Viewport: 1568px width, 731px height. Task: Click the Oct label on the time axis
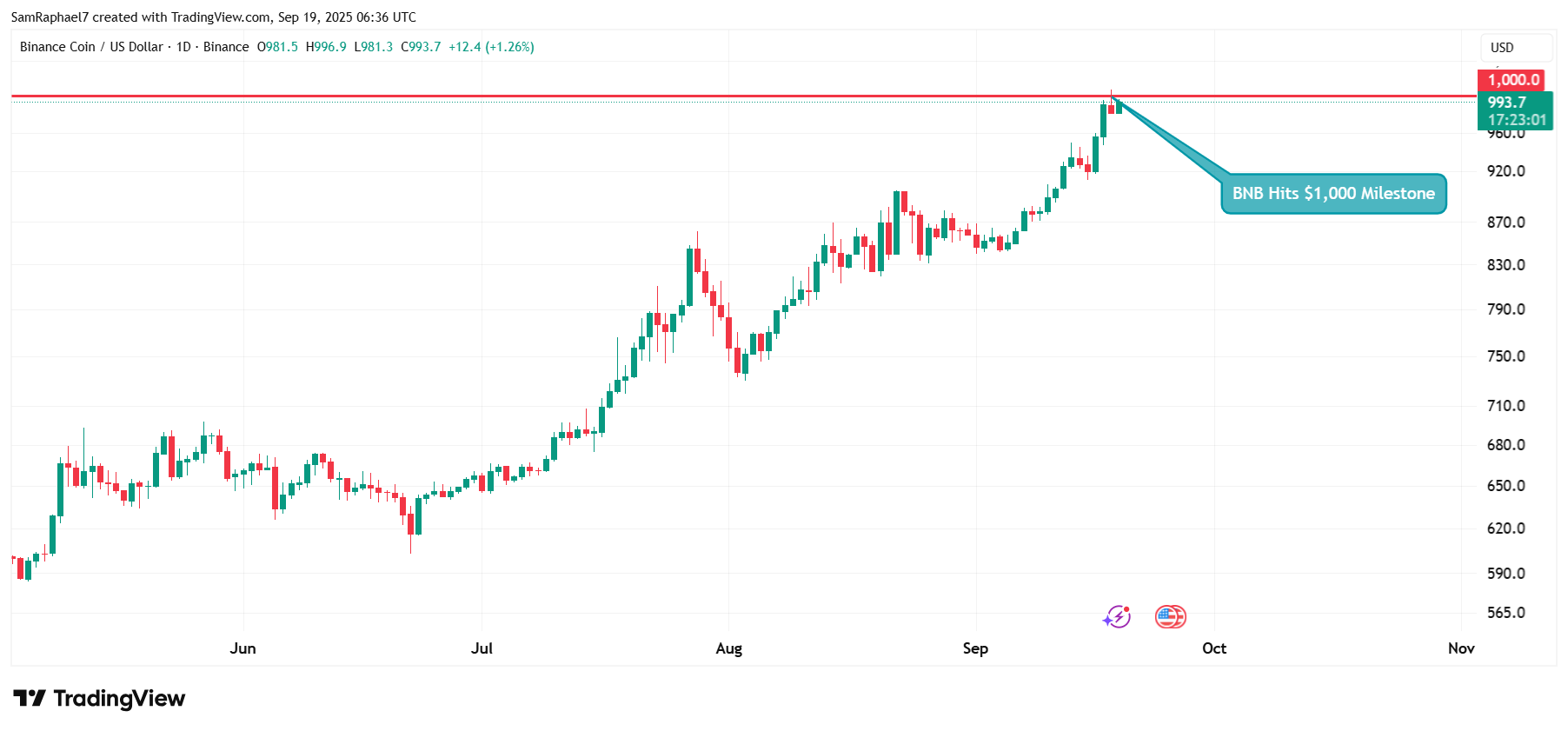[x=1213, y=648]
